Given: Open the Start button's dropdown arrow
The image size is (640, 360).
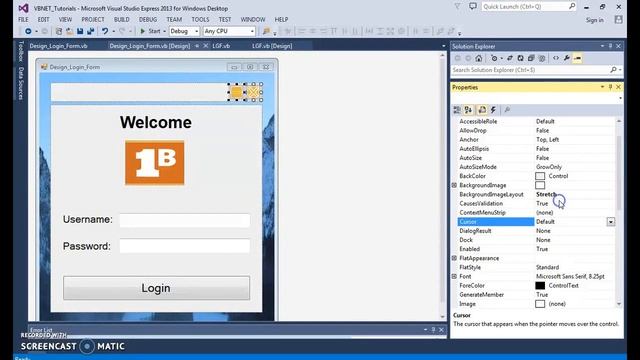Looking at the screenshot, I should pyautogui.click(x=164, y=31).
